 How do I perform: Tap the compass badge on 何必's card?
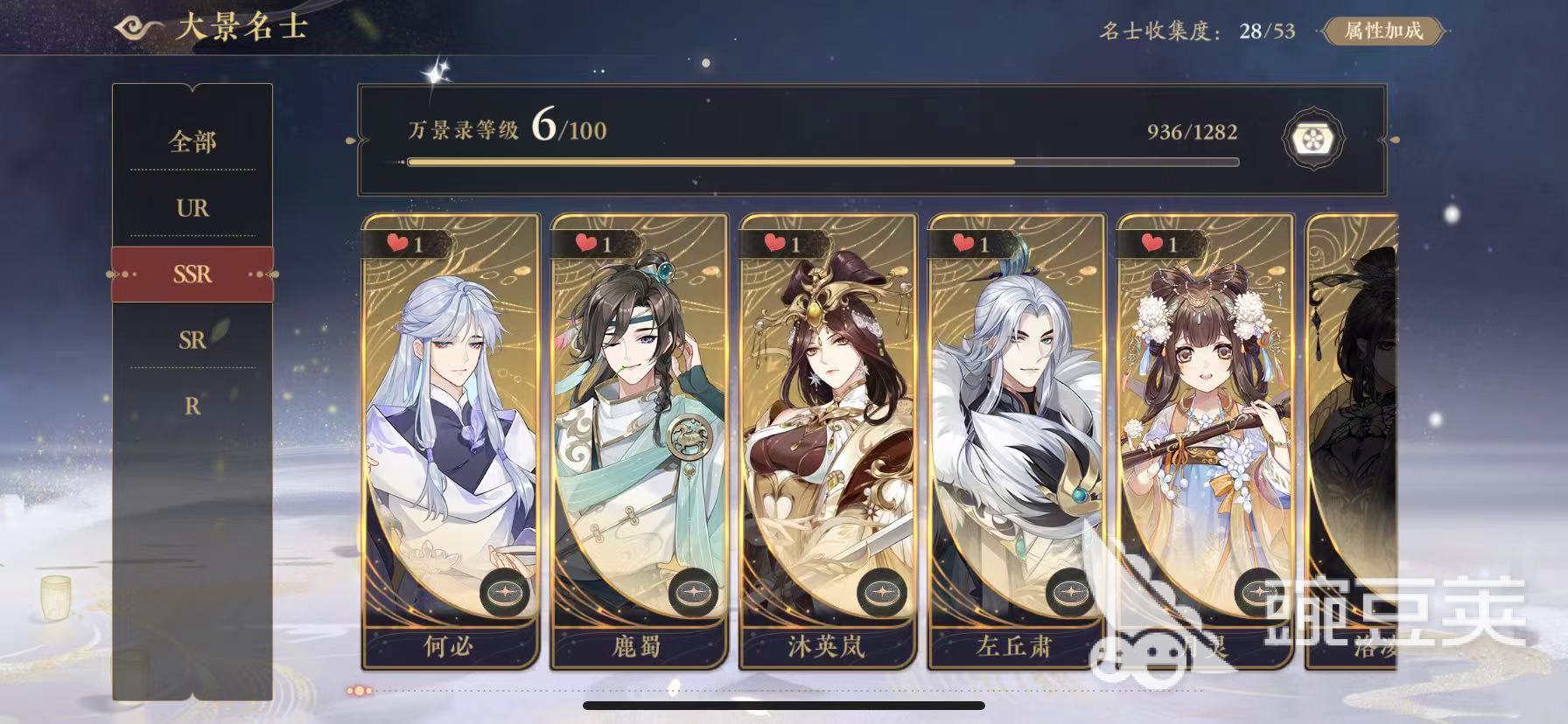point(504,591)
